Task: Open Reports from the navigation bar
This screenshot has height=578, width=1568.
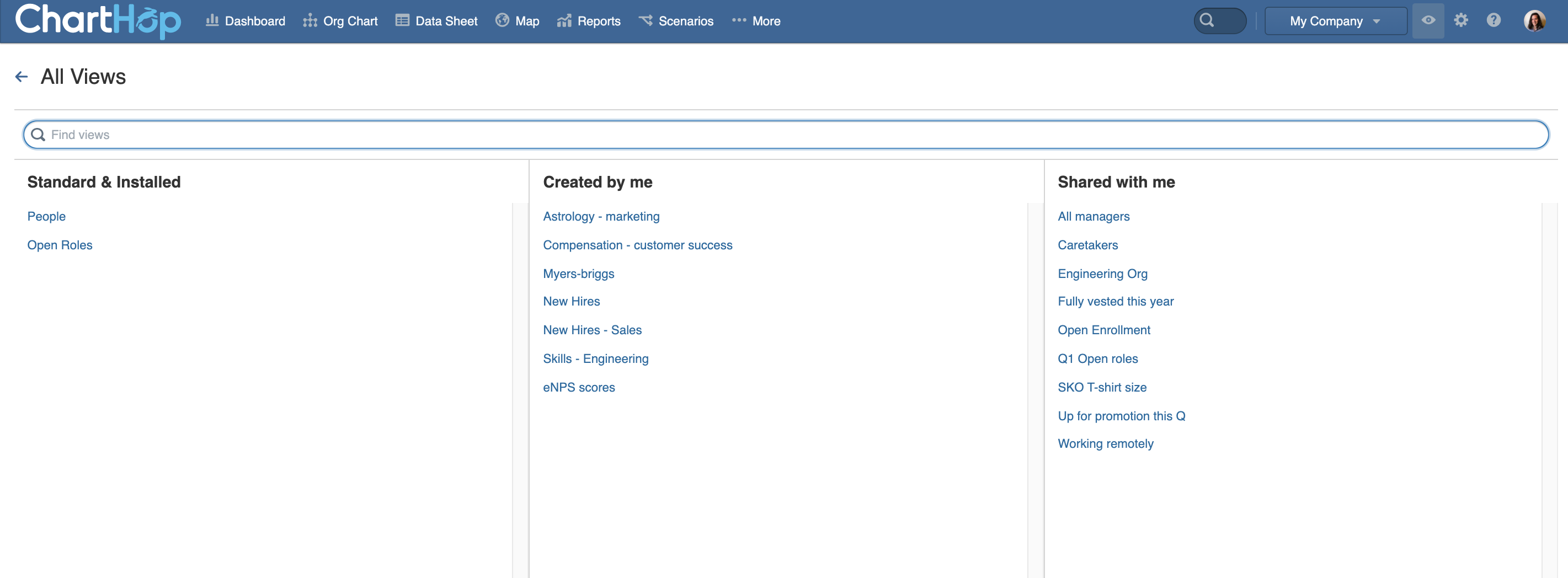Action: (x=589, y=22)
